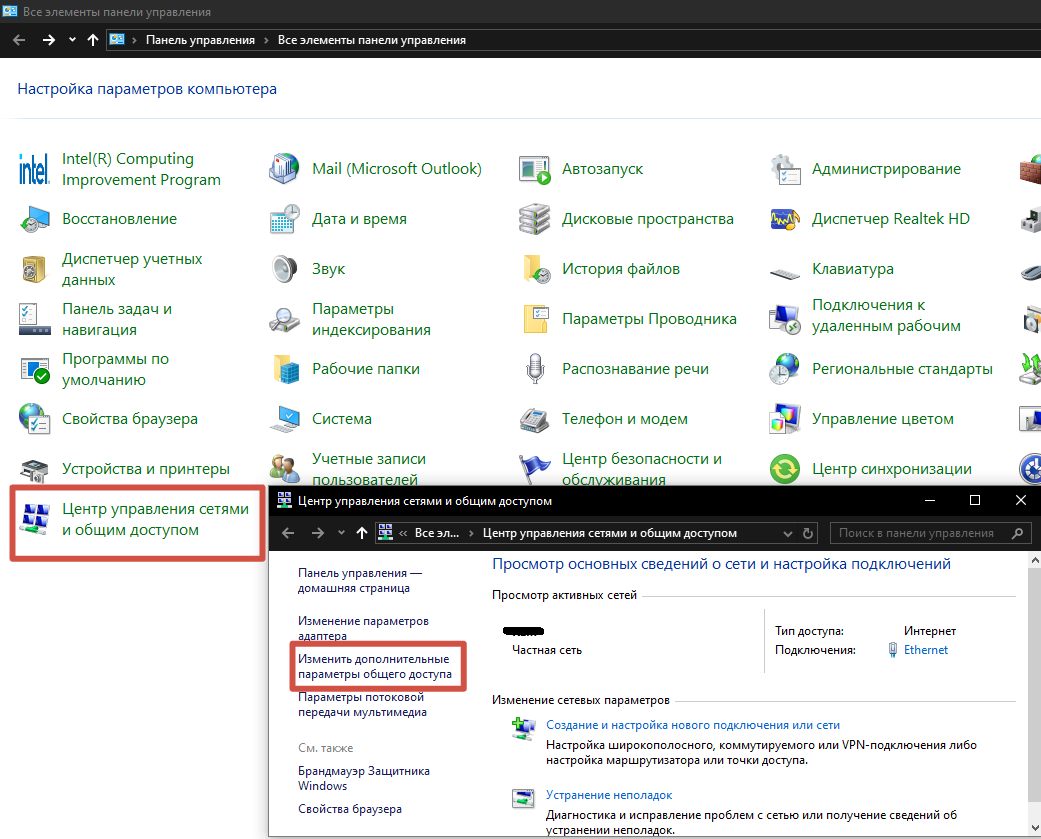Open the Администрирование icon
The height and width of the screenshot is (839, 1041).
click(x=785, y=169)
